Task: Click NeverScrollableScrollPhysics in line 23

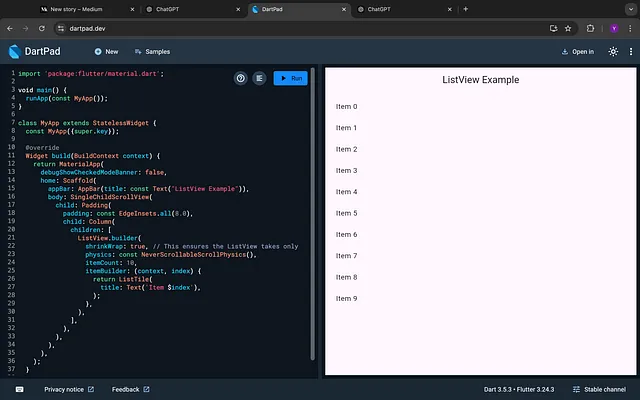Action: (193, 255)
